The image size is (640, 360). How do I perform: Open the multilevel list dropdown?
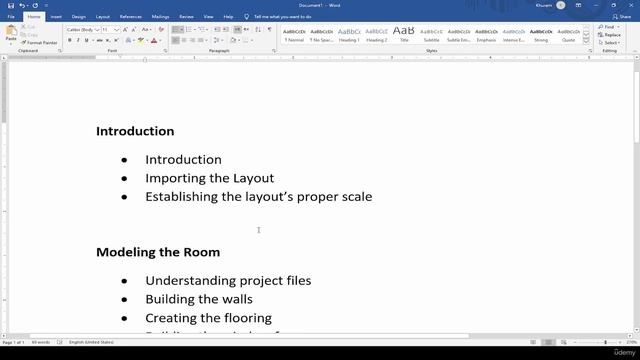coord(207,30)
